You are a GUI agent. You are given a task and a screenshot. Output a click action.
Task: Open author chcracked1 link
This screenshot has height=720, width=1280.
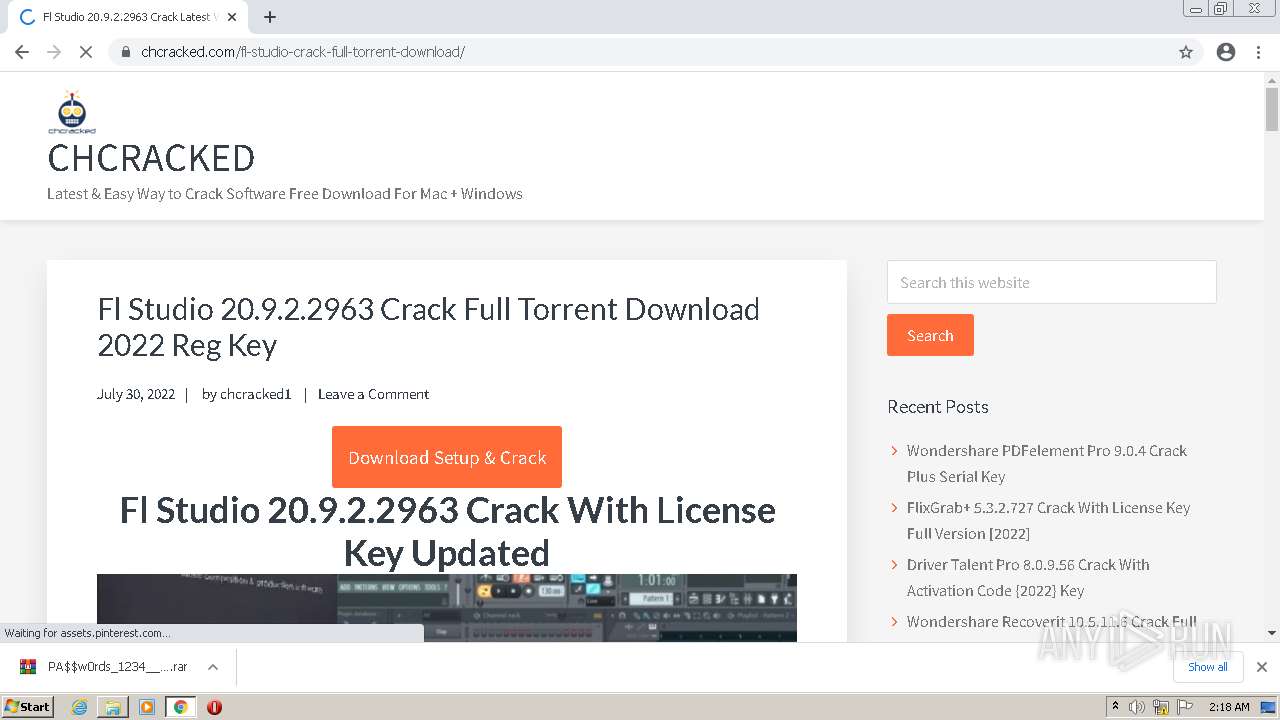point(256,394)
